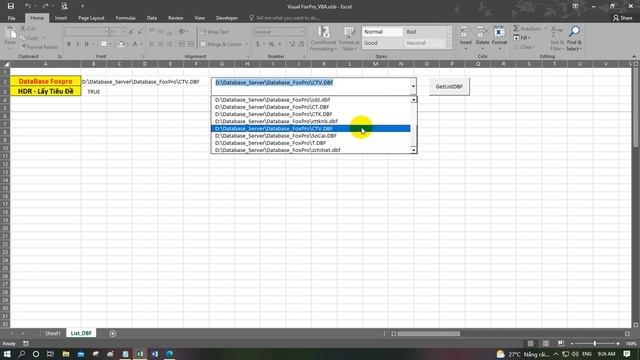Expand the cell Styles gallery arrow
640x360 pixels.
(x=450, y=46)
